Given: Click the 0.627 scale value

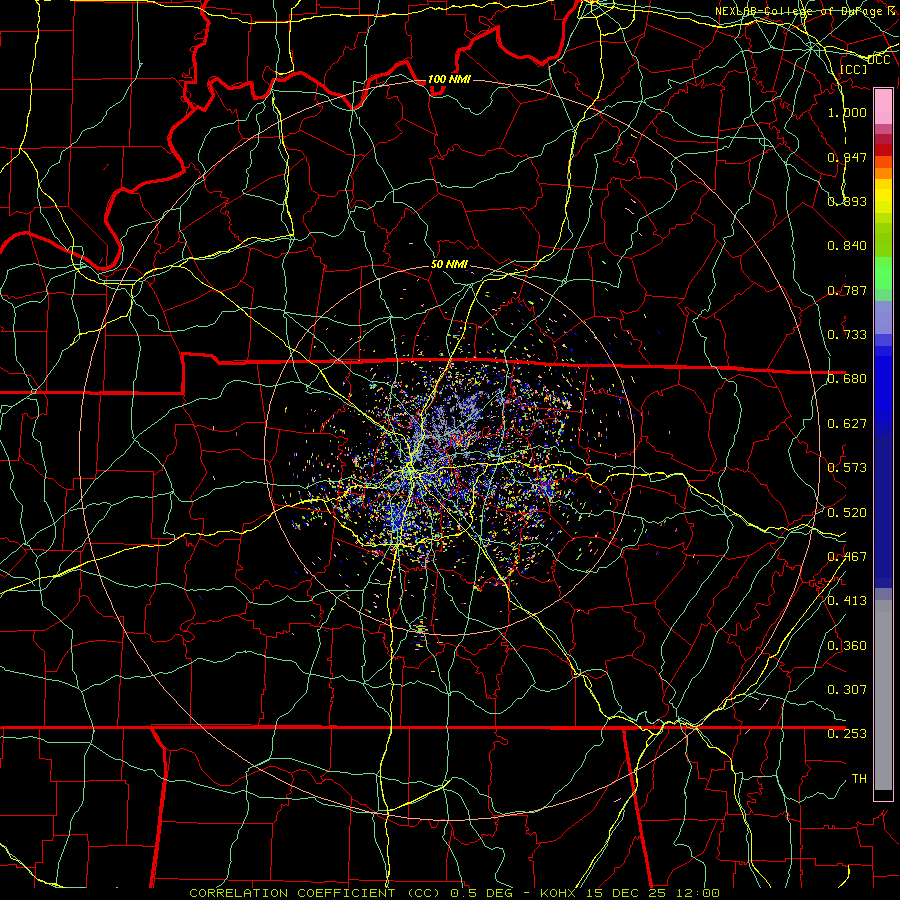Looking at the screenshot, I should 847,424.
